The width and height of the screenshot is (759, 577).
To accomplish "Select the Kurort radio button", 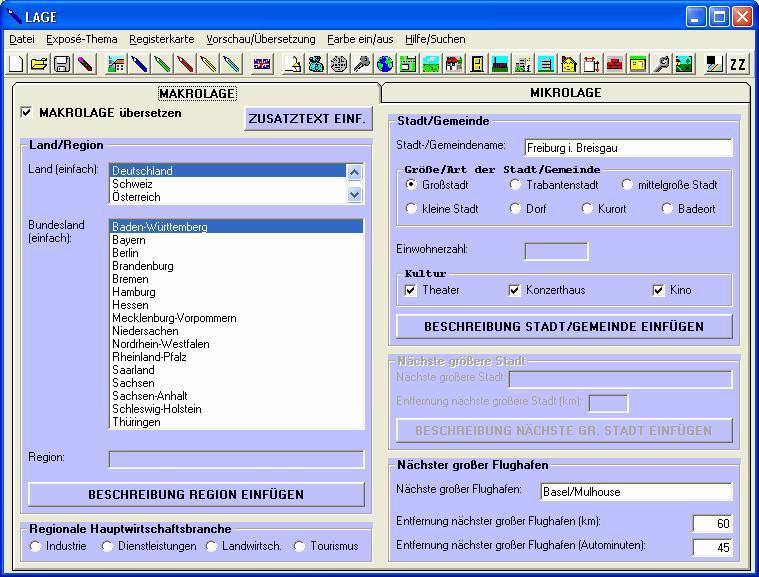I will (588, 209).
